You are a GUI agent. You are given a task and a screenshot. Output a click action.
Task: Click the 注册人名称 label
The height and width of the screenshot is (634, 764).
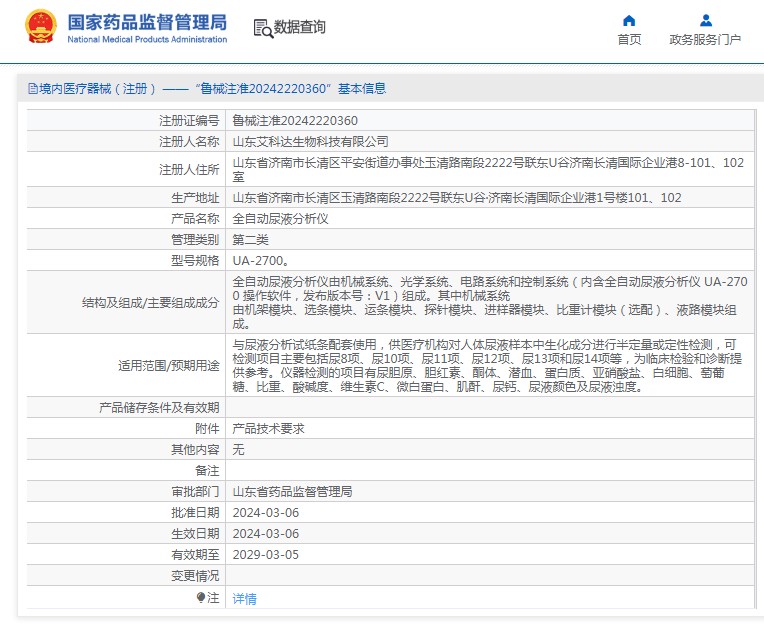tap(189, 141)
